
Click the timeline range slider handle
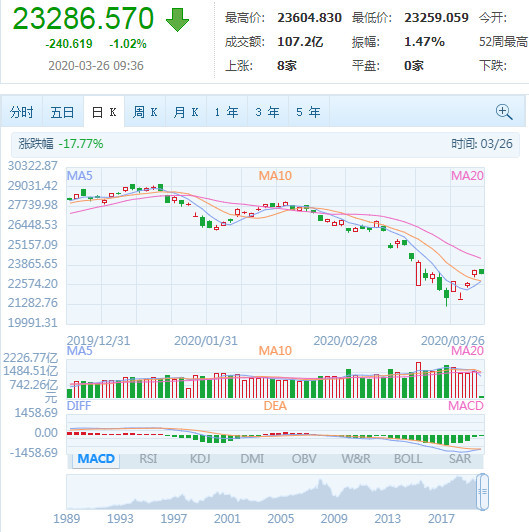(x=482, y=492)
